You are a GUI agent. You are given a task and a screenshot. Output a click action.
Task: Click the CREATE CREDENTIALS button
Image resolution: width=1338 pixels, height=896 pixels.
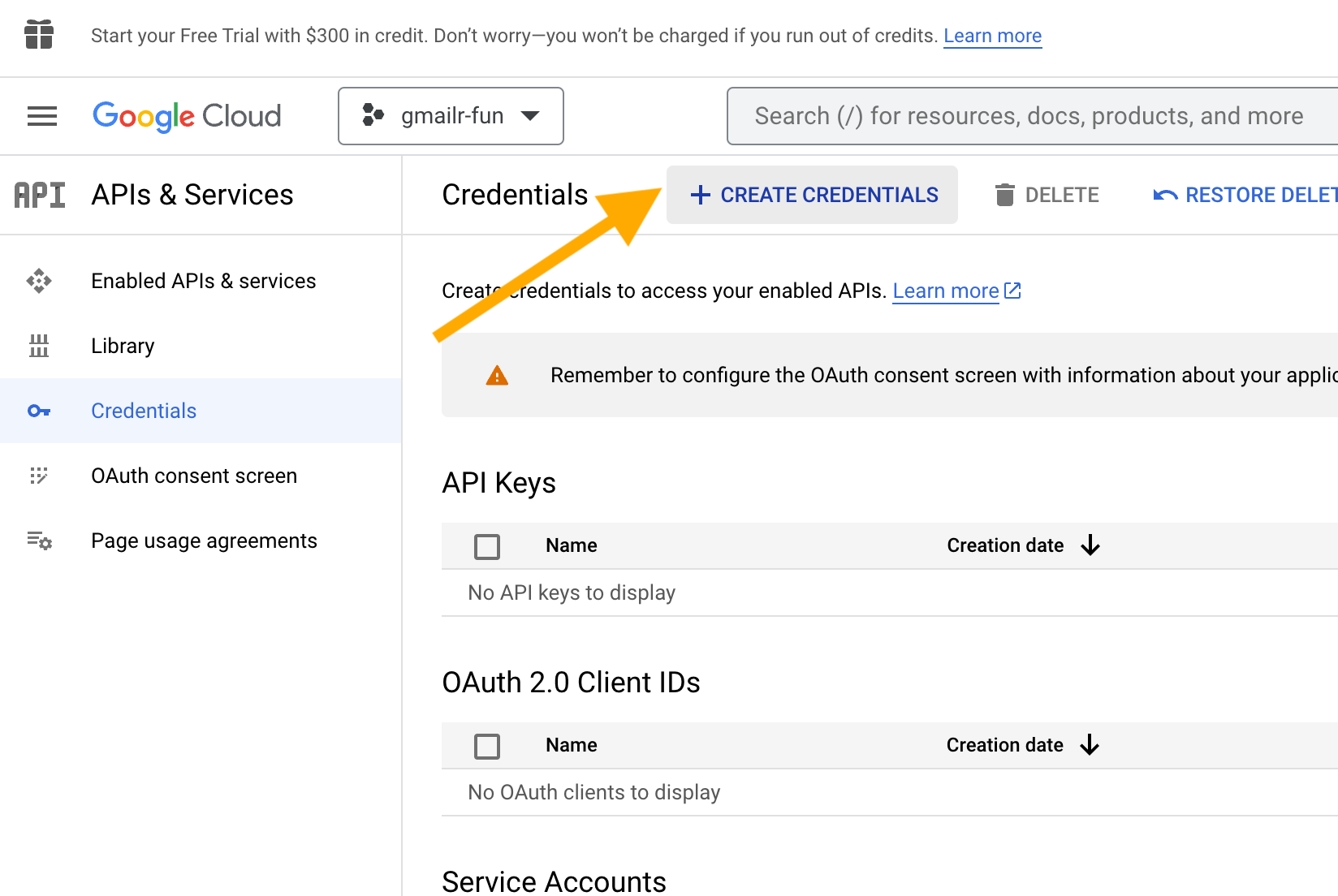[811, 195]
